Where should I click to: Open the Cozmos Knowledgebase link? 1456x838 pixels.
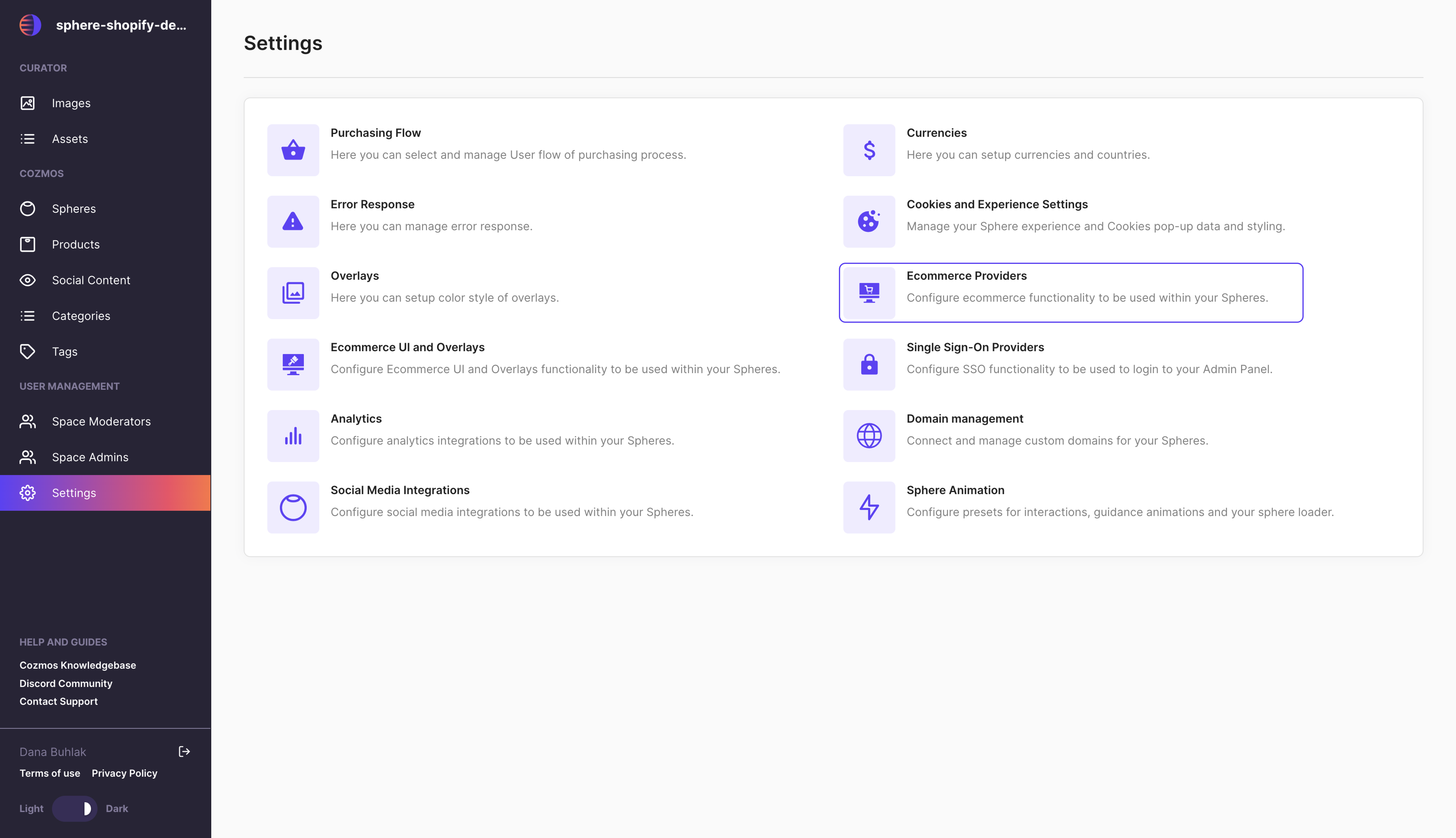[x=78, y=665]
